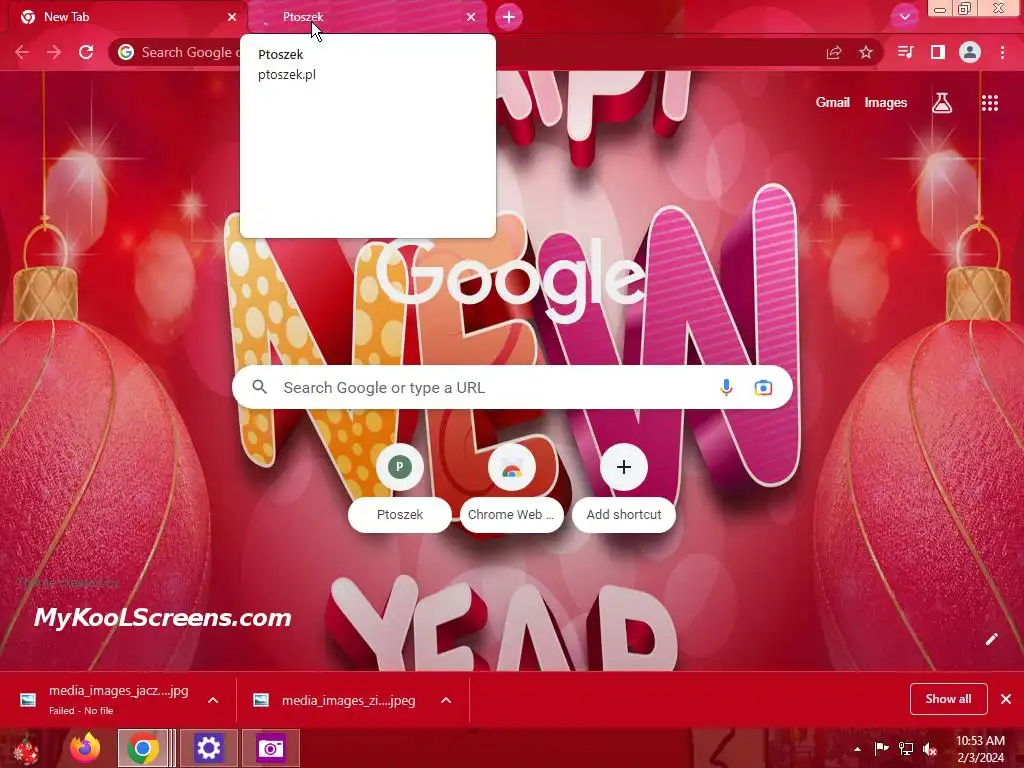Click ptoszek.pl in tab preview
The image size is (1024, 768).
[x=287, y=74]
